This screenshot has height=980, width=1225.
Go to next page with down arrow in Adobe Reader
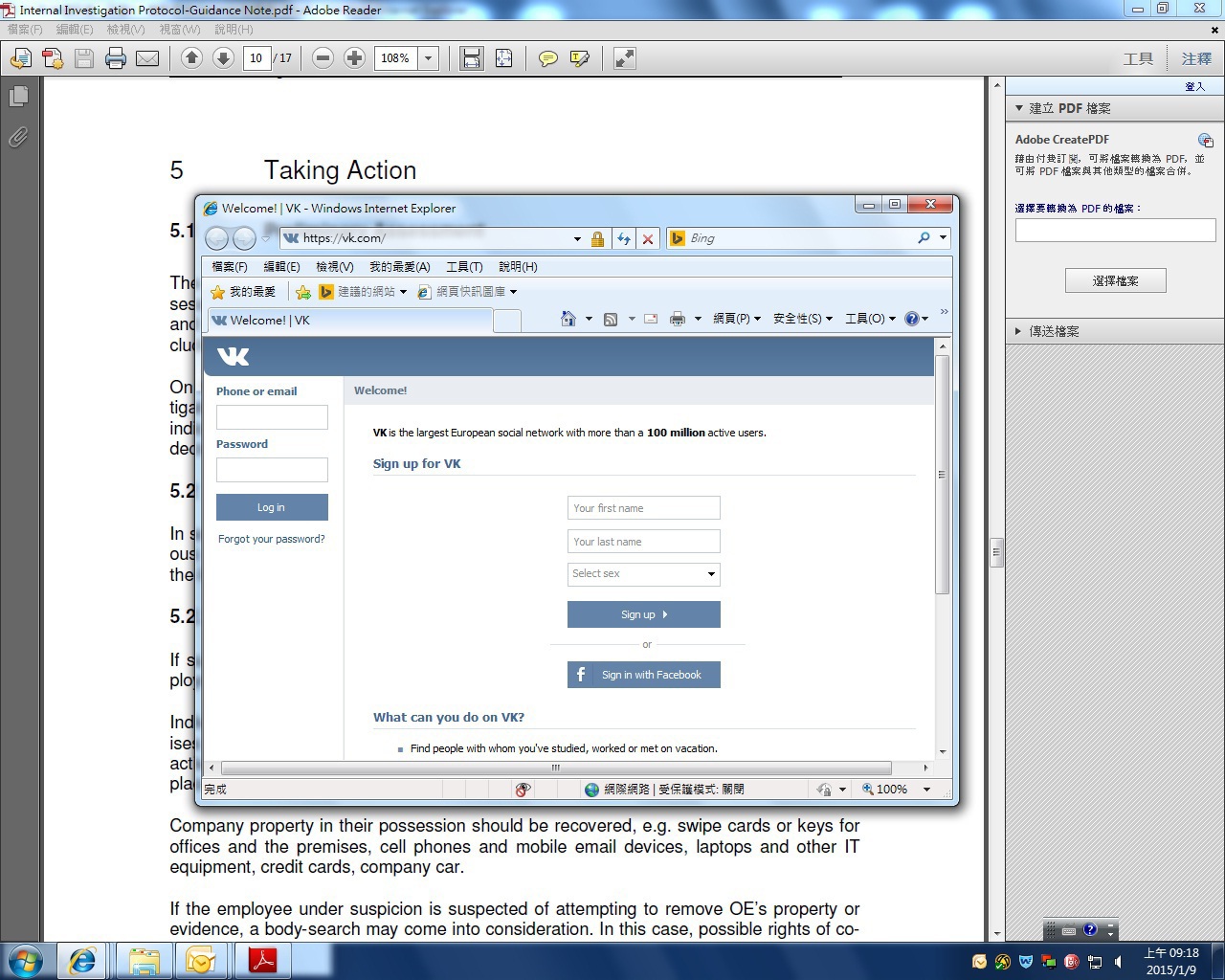[223, 58]
